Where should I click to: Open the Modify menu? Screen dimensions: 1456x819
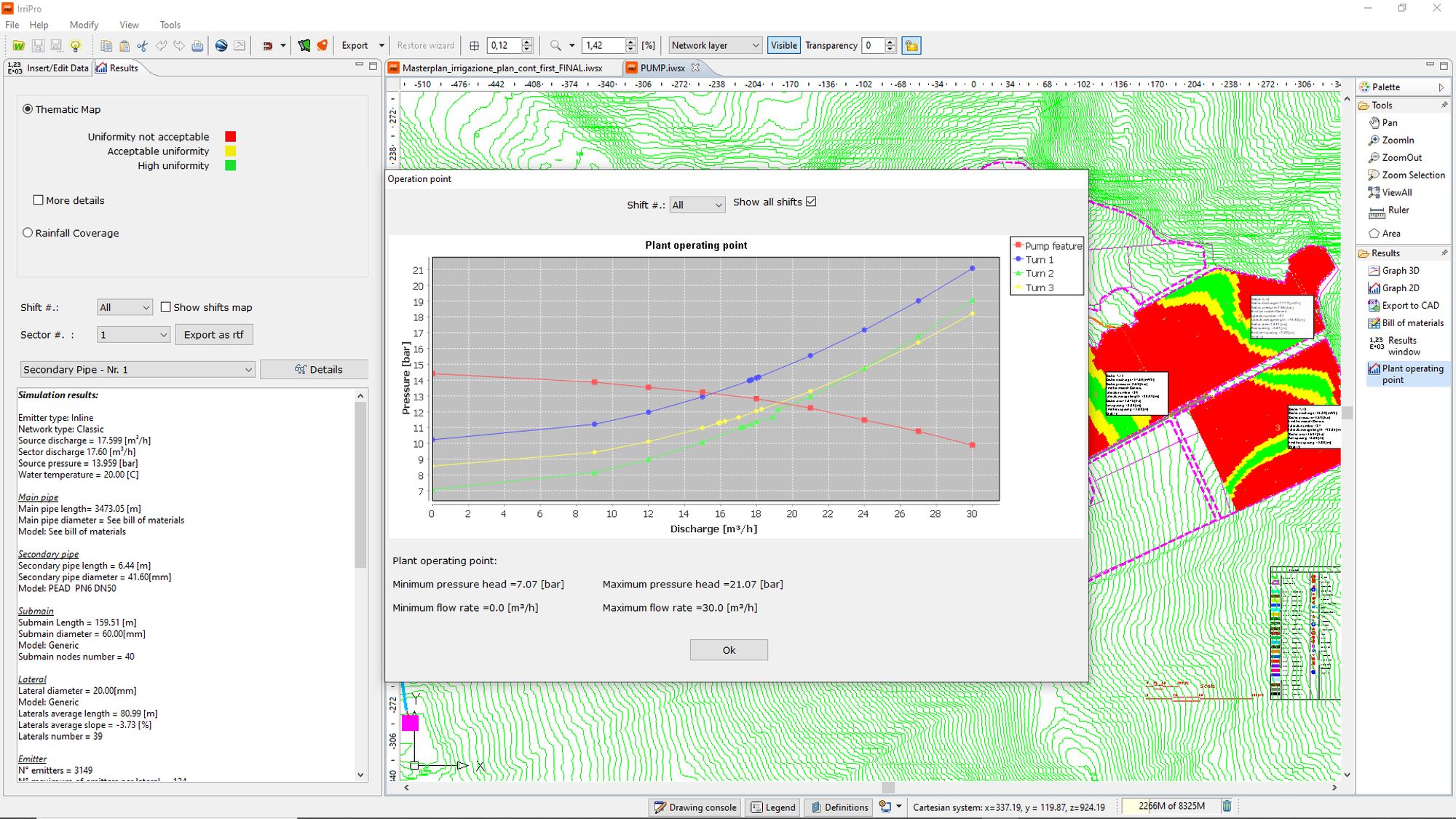click(84, 25)
